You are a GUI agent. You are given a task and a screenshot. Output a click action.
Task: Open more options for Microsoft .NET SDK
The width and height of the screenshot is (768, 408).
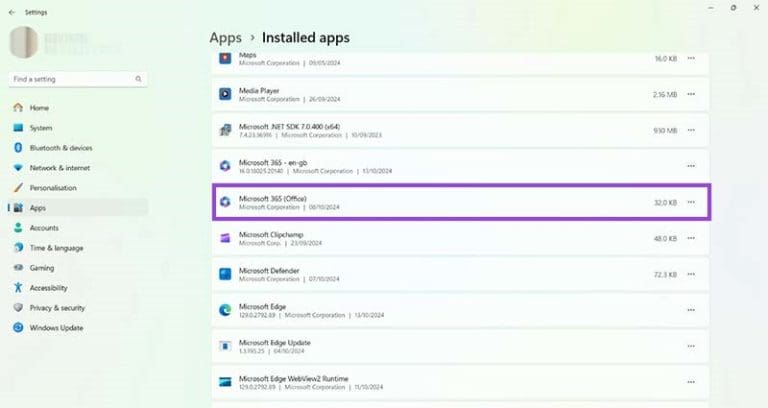(691, 130)
